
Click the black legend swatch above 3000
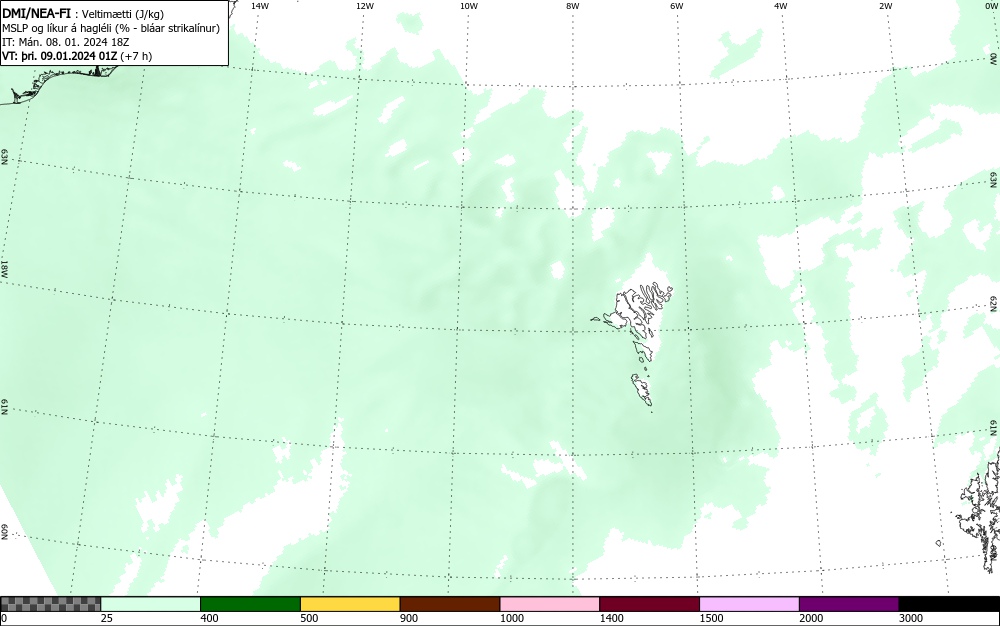(949, 604)
